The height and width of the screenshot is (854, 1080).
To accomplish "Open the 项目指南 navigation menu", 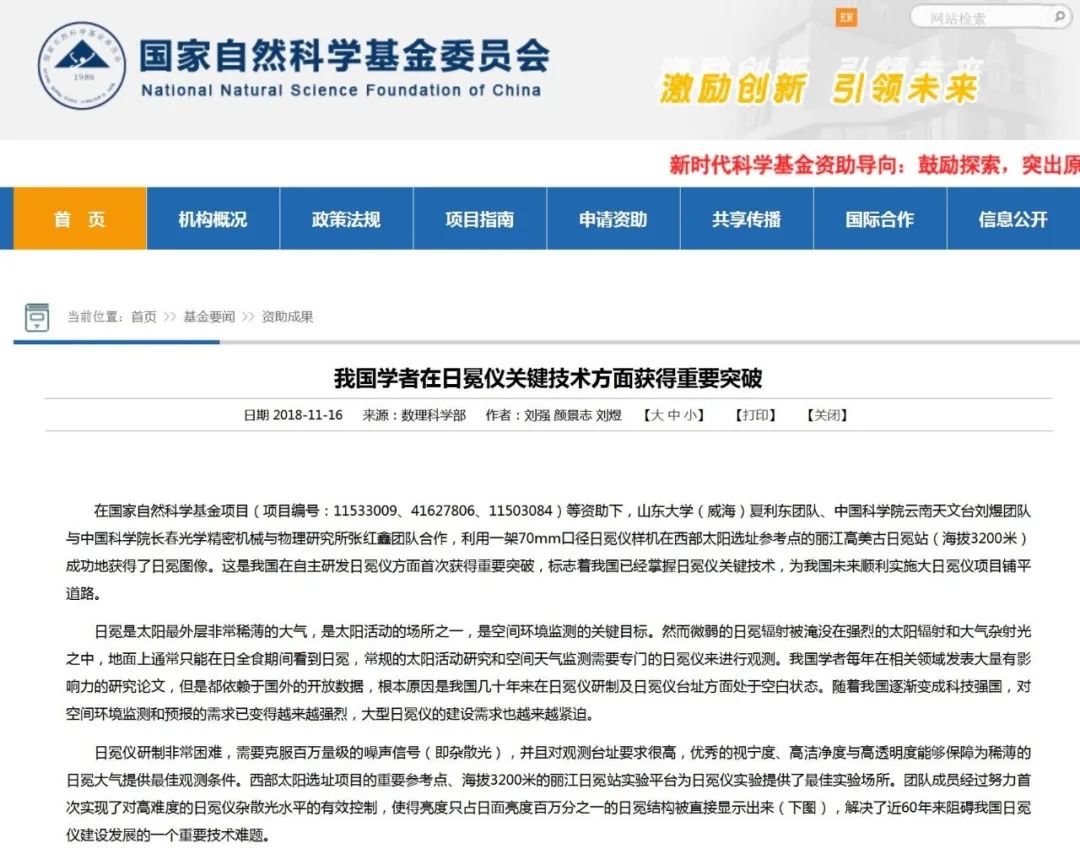I will point(479,218).
